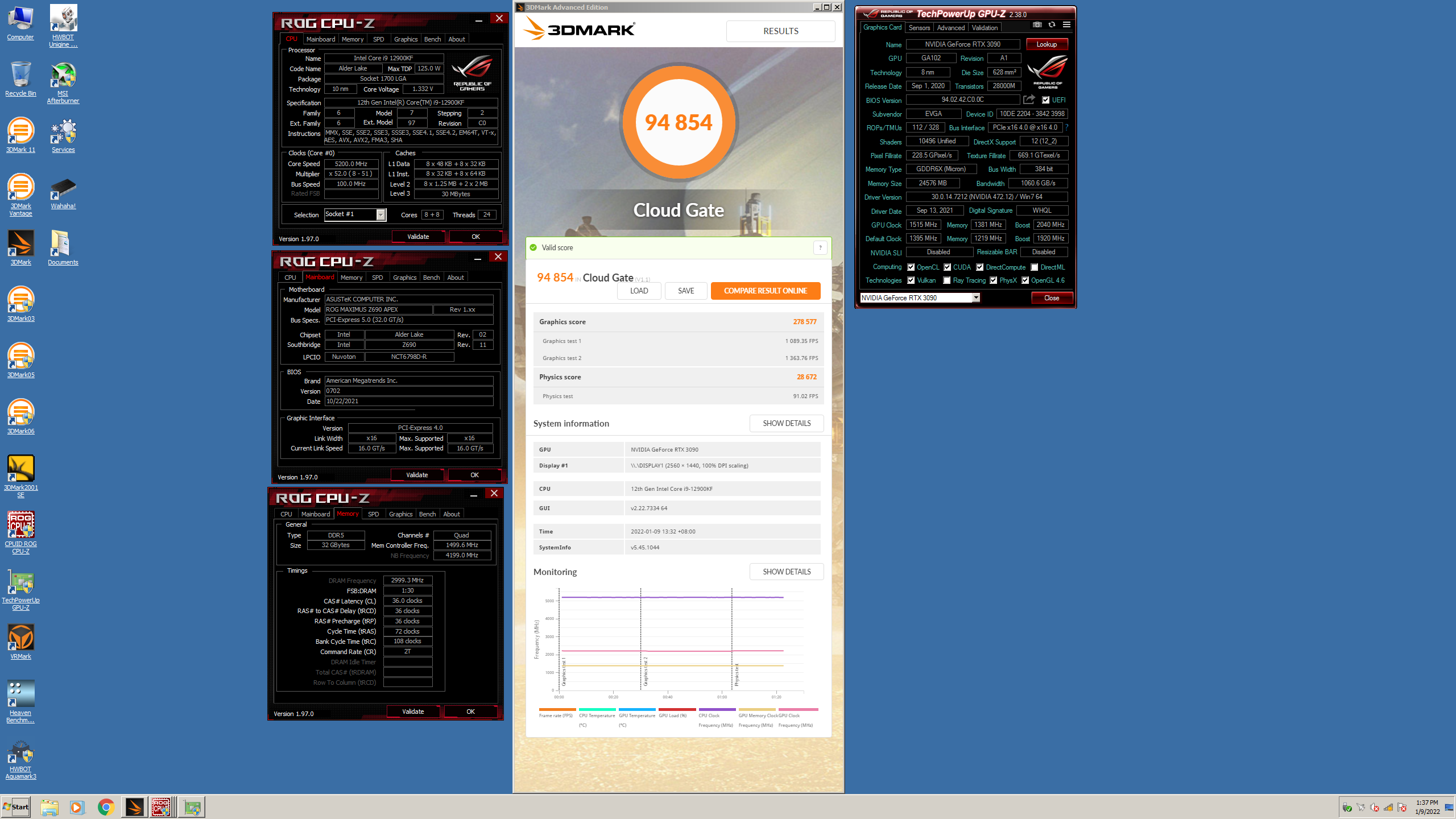
Task: Click Validate in top CPU-Z window
Action: pyautogui.click(x=418, y=237)
